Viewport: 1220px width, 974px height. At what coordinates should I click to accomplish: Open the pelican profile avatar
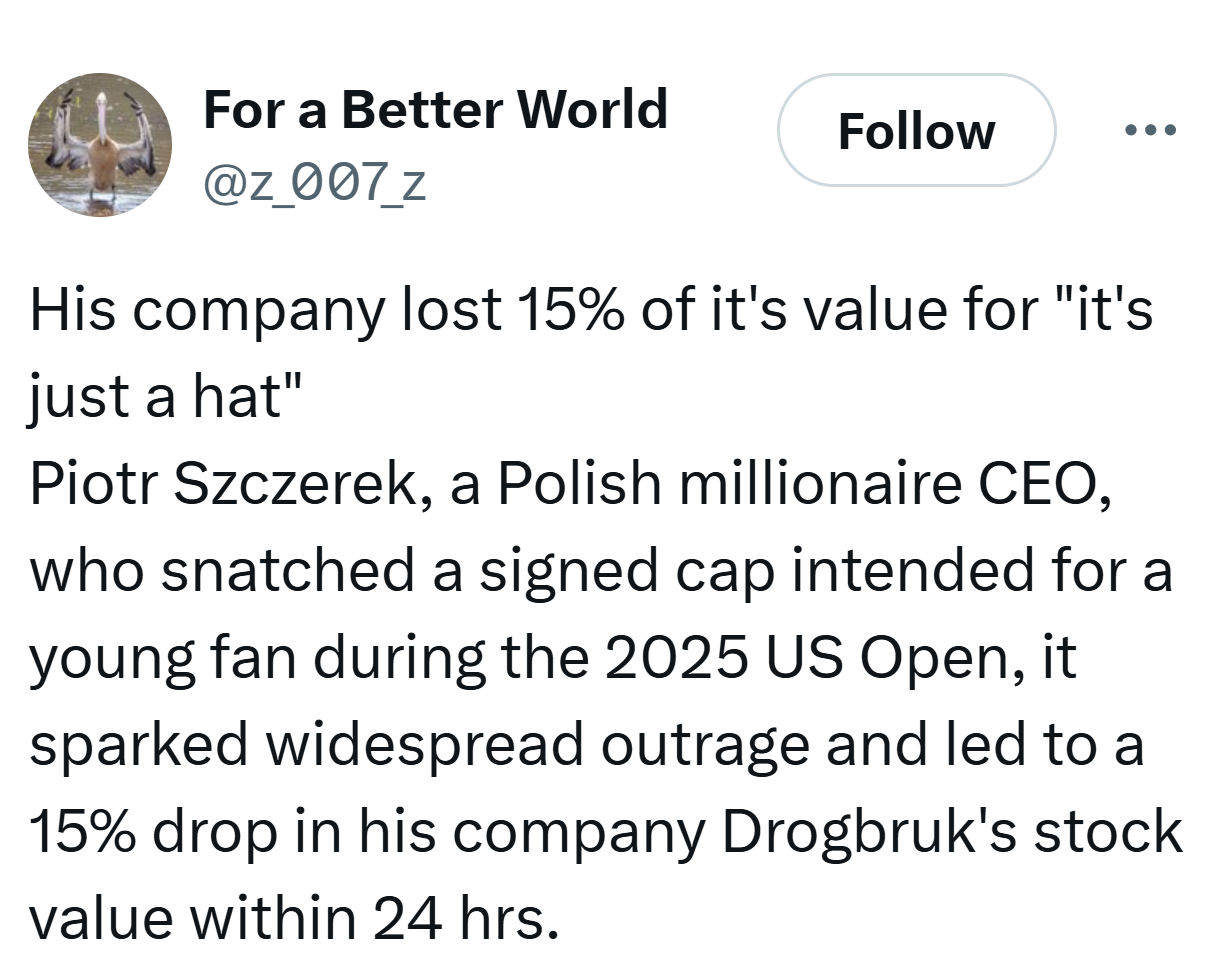tap(99, 143)
